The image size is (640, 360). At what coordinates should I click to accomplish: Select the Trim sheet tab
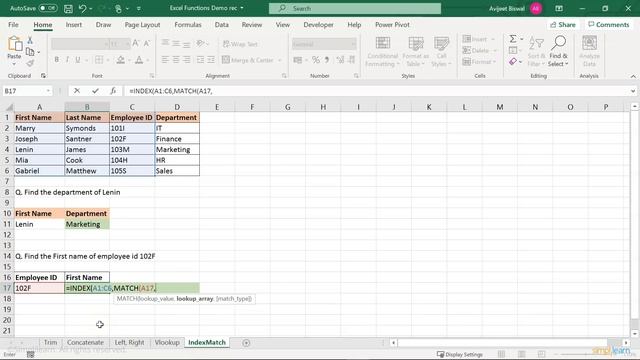point(50,342)
